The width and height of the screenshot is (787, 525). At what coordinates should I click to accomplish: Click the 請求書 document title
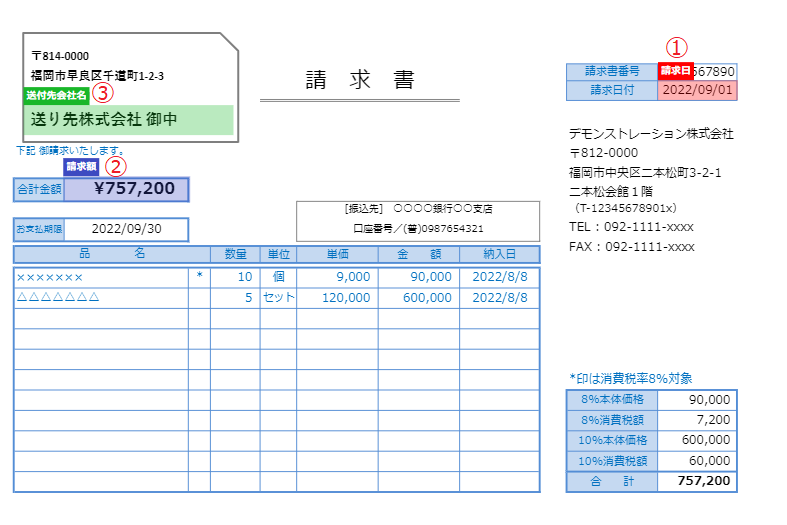pyautogui.click(x=360, y=80)
